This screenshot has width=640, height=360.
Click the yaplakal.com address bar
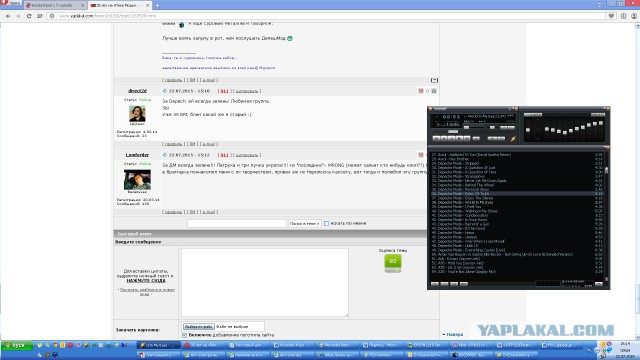click(x=327, y=16)
